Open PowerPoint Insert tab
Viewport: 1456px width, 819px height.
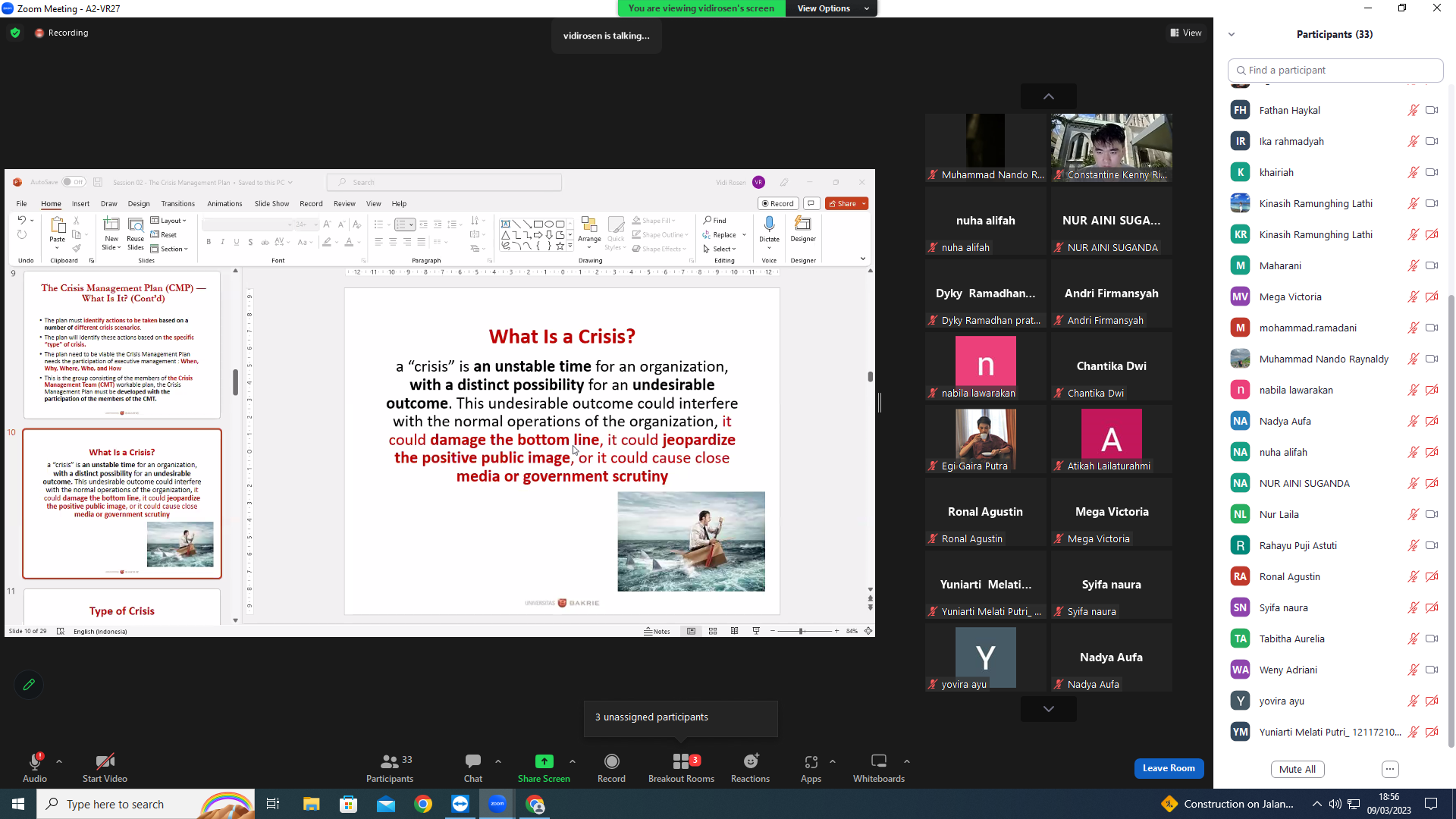(x=80, y=204)
